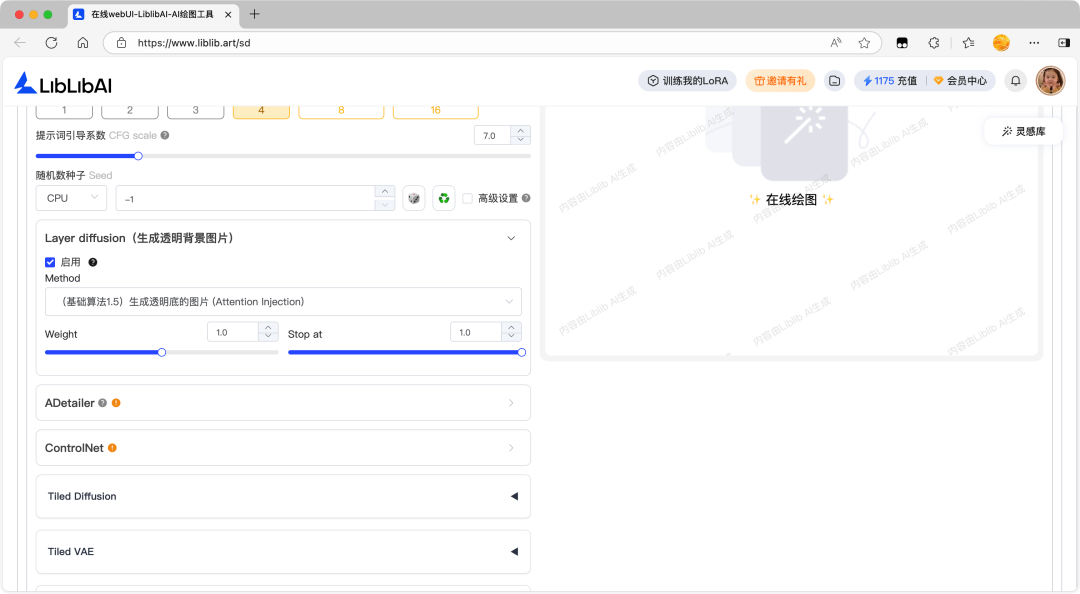Expand the Tiled Diffusion section

tap(514, 496)
